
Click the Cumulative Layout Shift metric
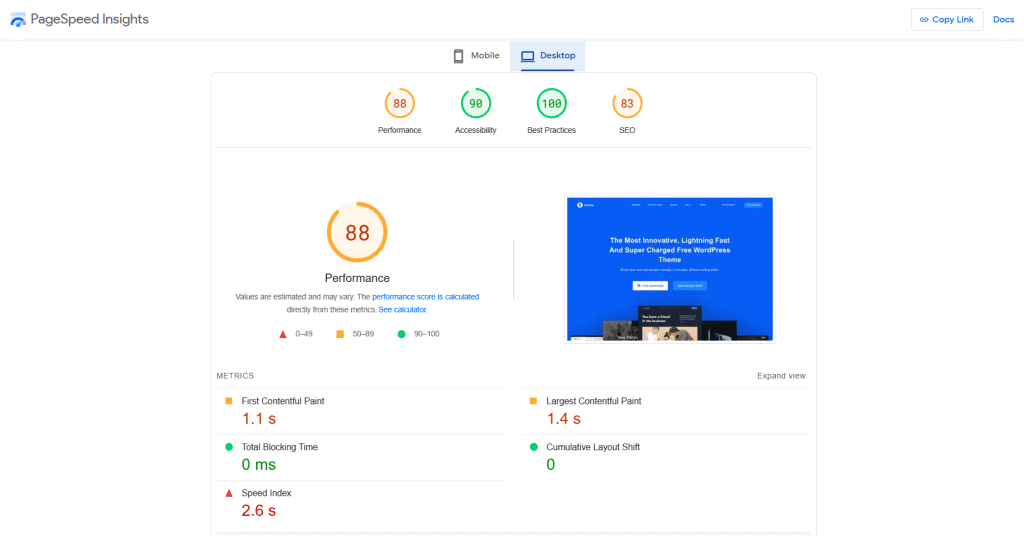(592, 447)
